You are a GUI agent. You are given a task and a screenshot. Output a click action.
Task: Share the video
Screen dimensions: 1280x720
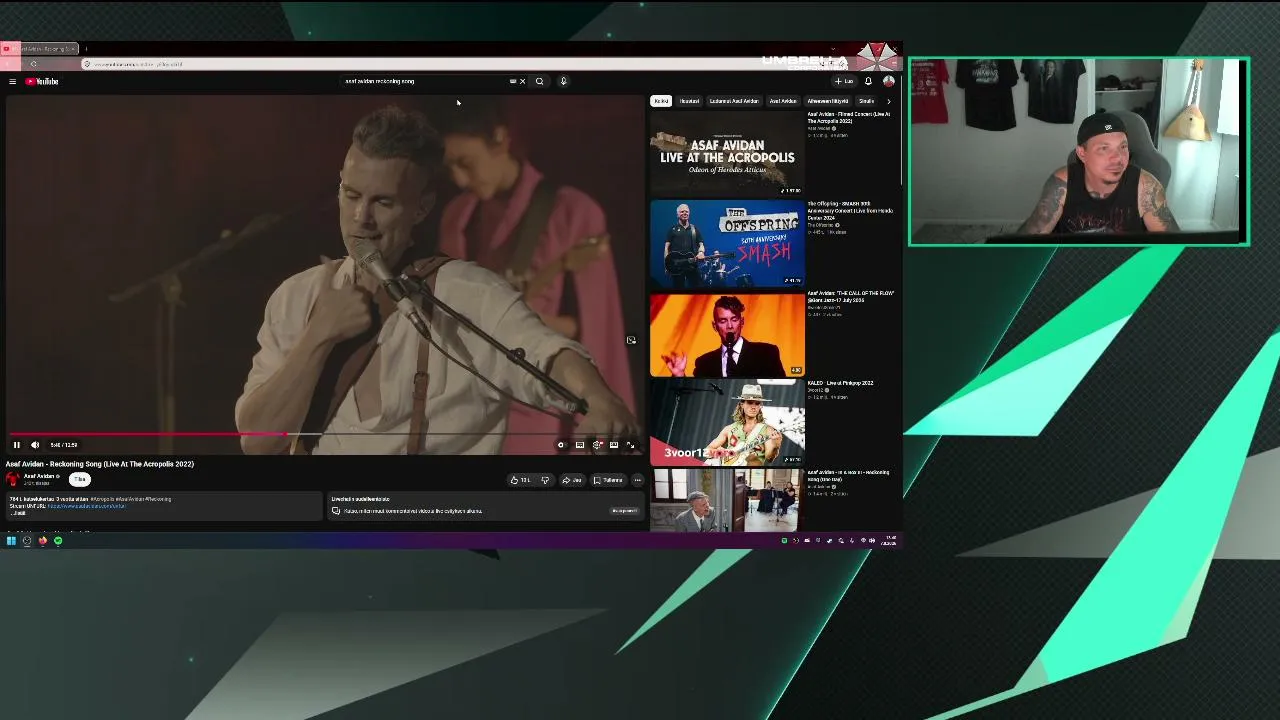(x=572, y=480)
